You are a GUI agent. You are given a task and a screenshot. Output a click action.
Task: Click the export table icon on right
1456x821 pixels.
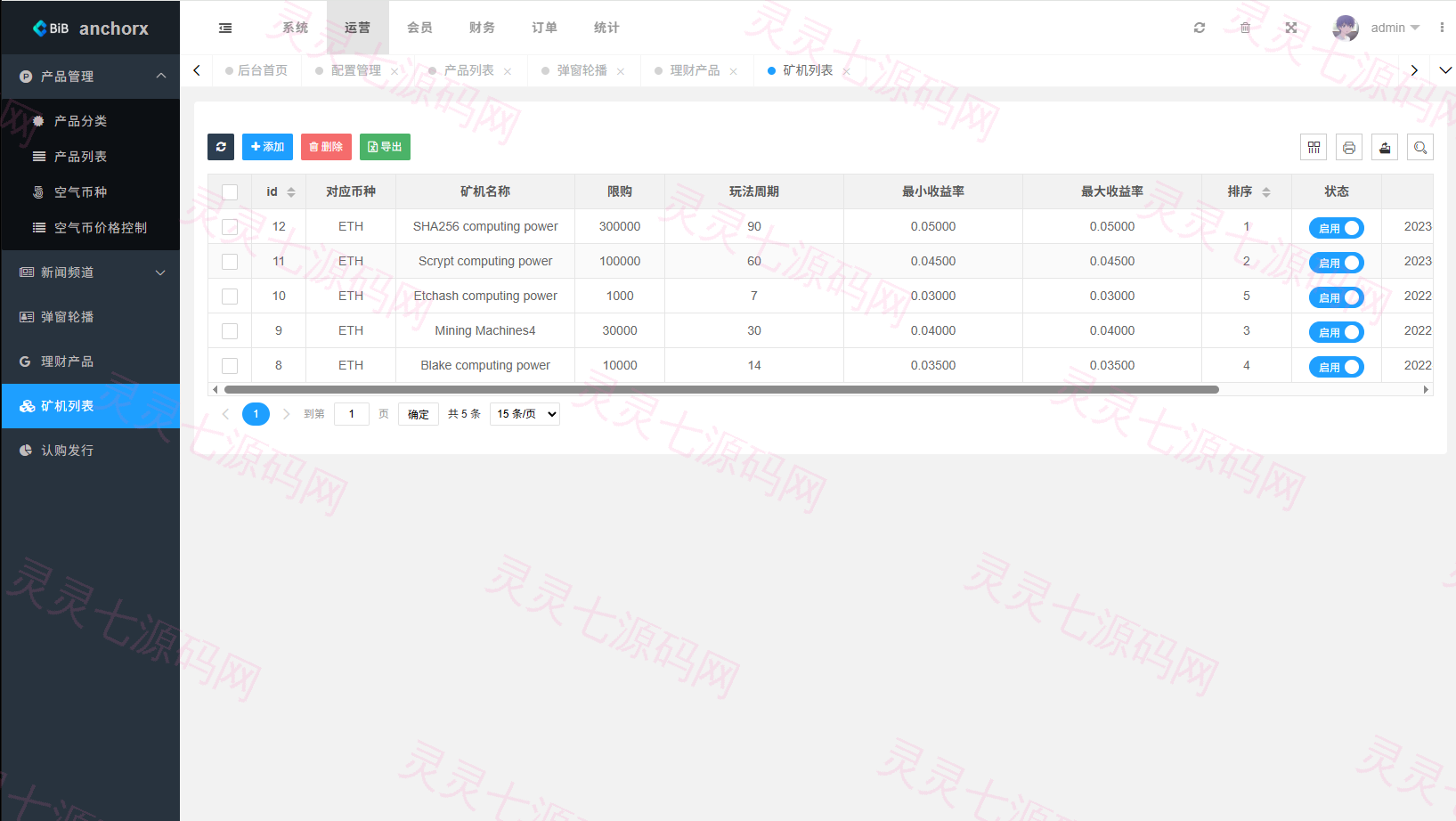click(1385, 147)
